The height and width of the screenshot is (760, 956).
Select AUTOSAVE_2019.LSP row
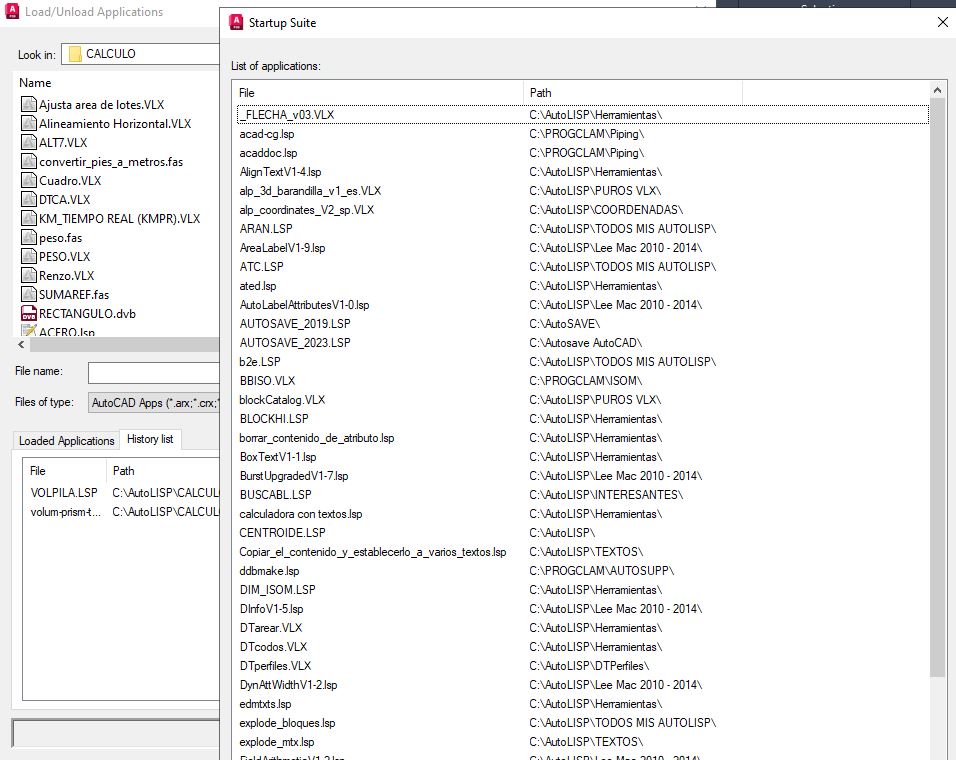(582, 324)
